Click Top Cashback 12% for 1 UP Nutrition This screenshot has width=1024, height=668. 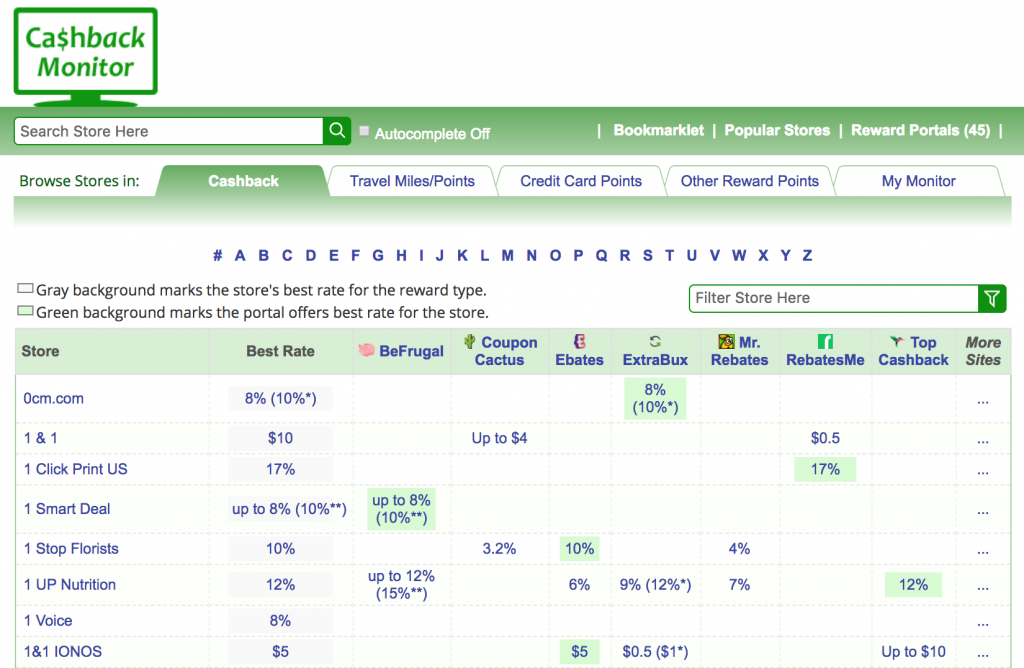(913, 584)
